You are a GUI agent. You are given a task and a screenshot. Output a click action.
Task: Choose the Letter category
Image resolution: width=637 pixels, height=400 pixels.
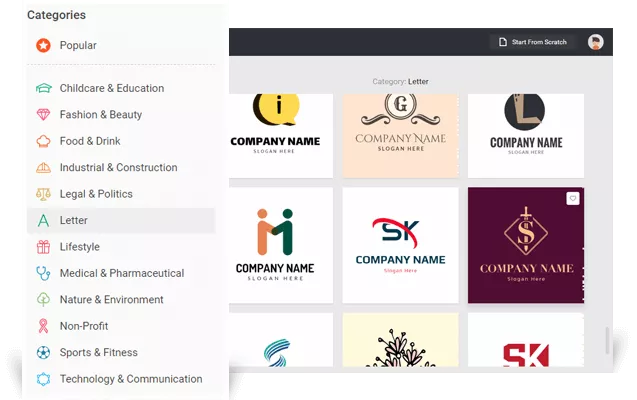tap(74, 220)
